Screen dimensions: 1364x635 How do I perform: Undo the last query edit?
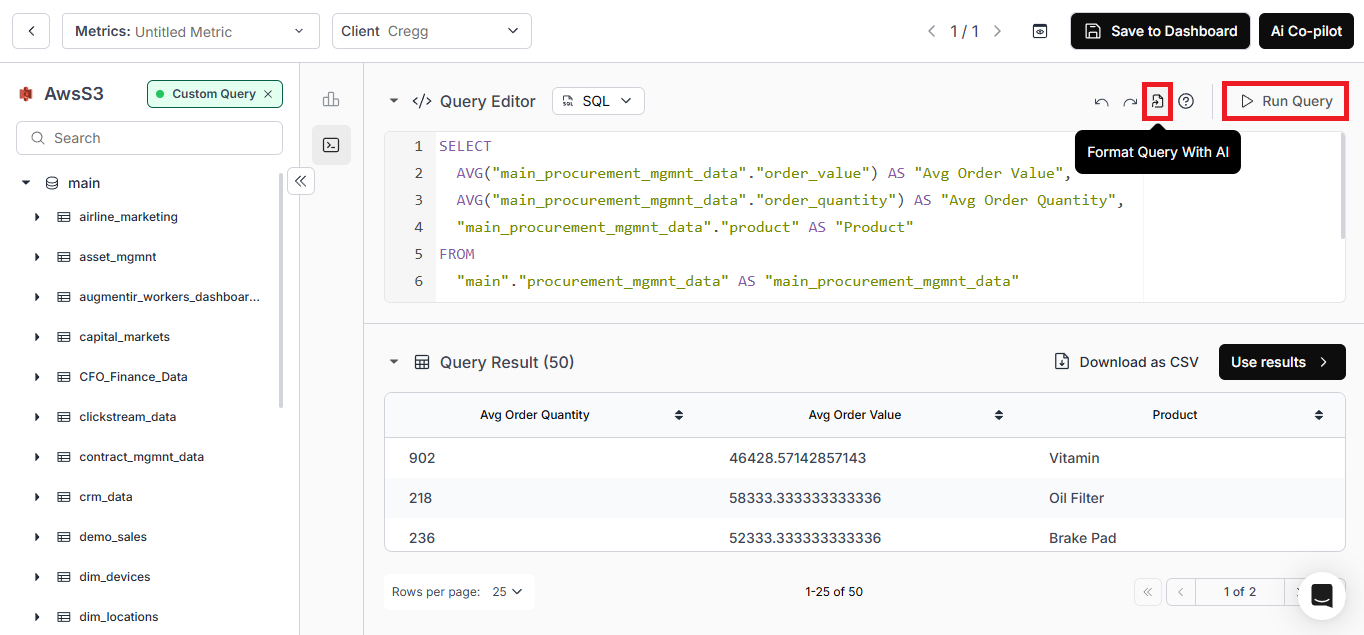1101,101
